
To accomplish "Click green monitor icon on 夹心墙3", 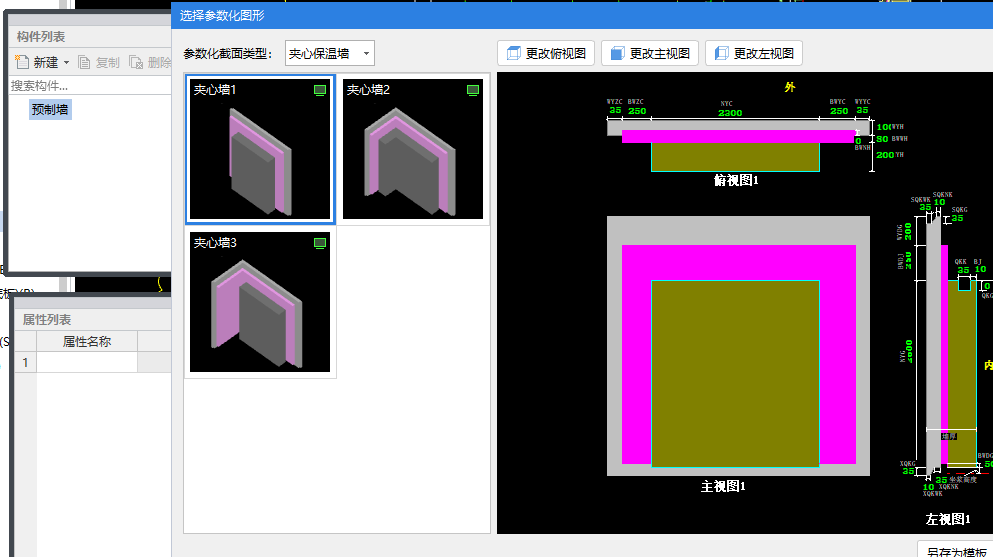I will coord(320,243).
